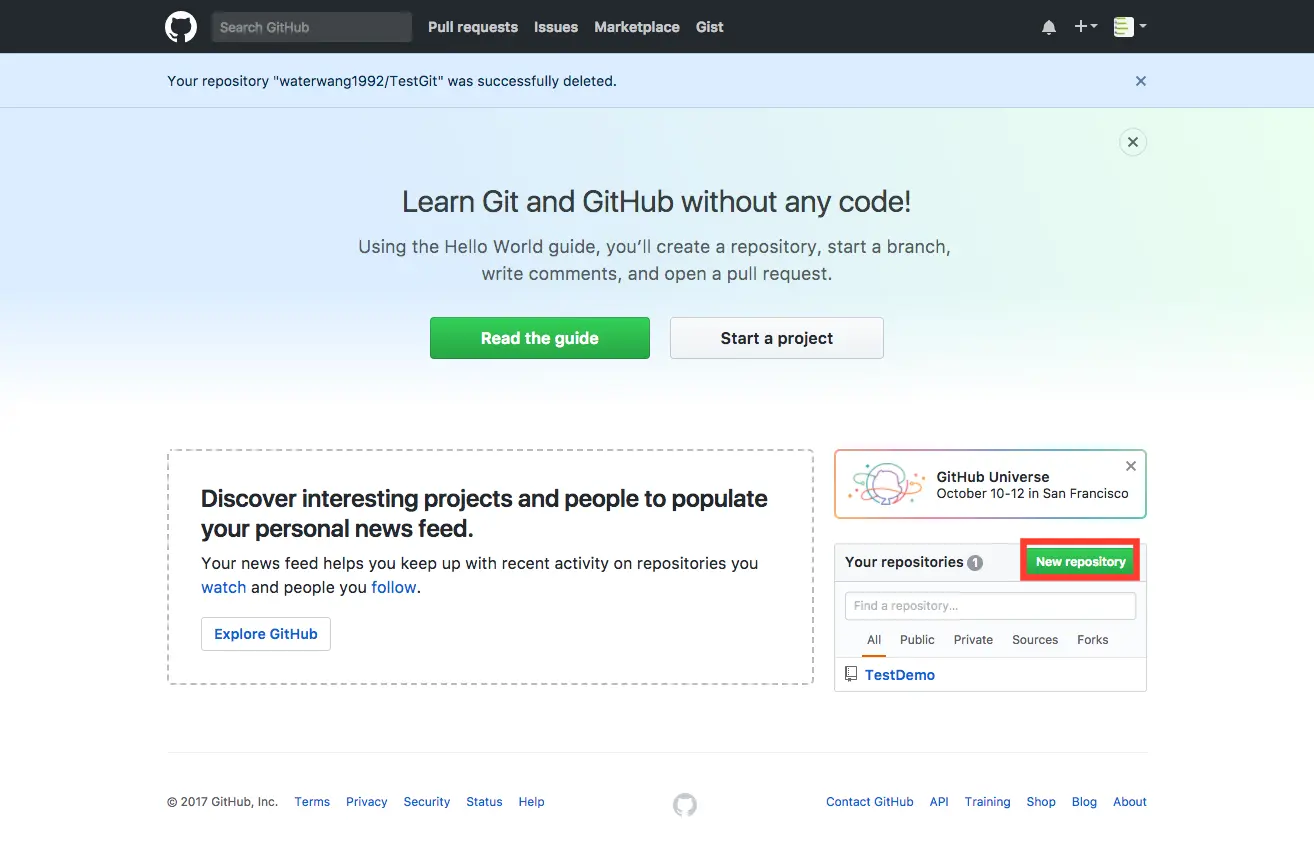
Task: Go to Pull requests
Action: click(x=473, y=27)
